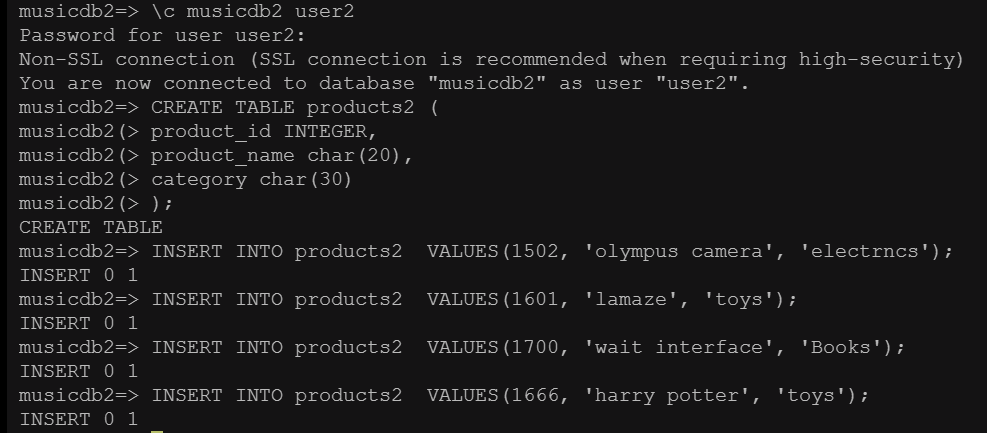This screenshot has width=987, height=433.
Task: Click the 'harry potter' product name
Action: (666, 396)
